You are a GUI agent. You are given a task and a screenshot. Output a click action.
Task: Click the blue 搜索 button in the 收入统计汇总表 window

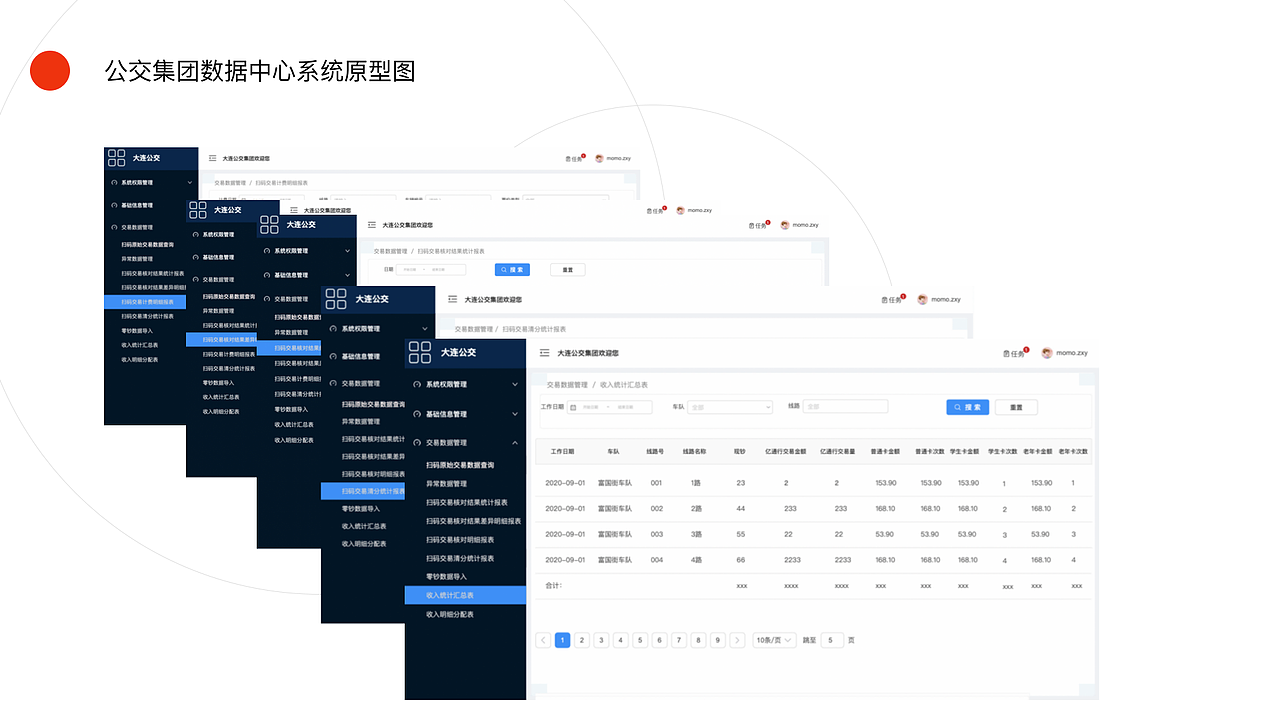point(968,407)
